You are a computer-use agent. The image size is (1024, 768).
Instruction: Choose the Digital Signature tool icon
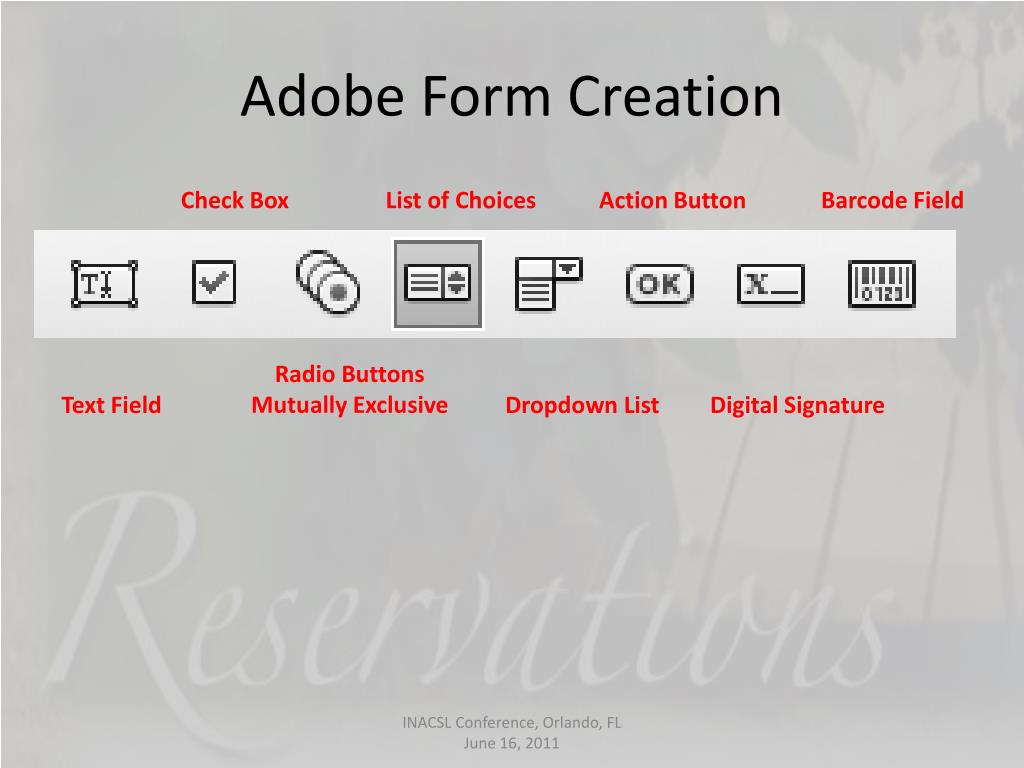pyautogui.click(x=771, y=284)
